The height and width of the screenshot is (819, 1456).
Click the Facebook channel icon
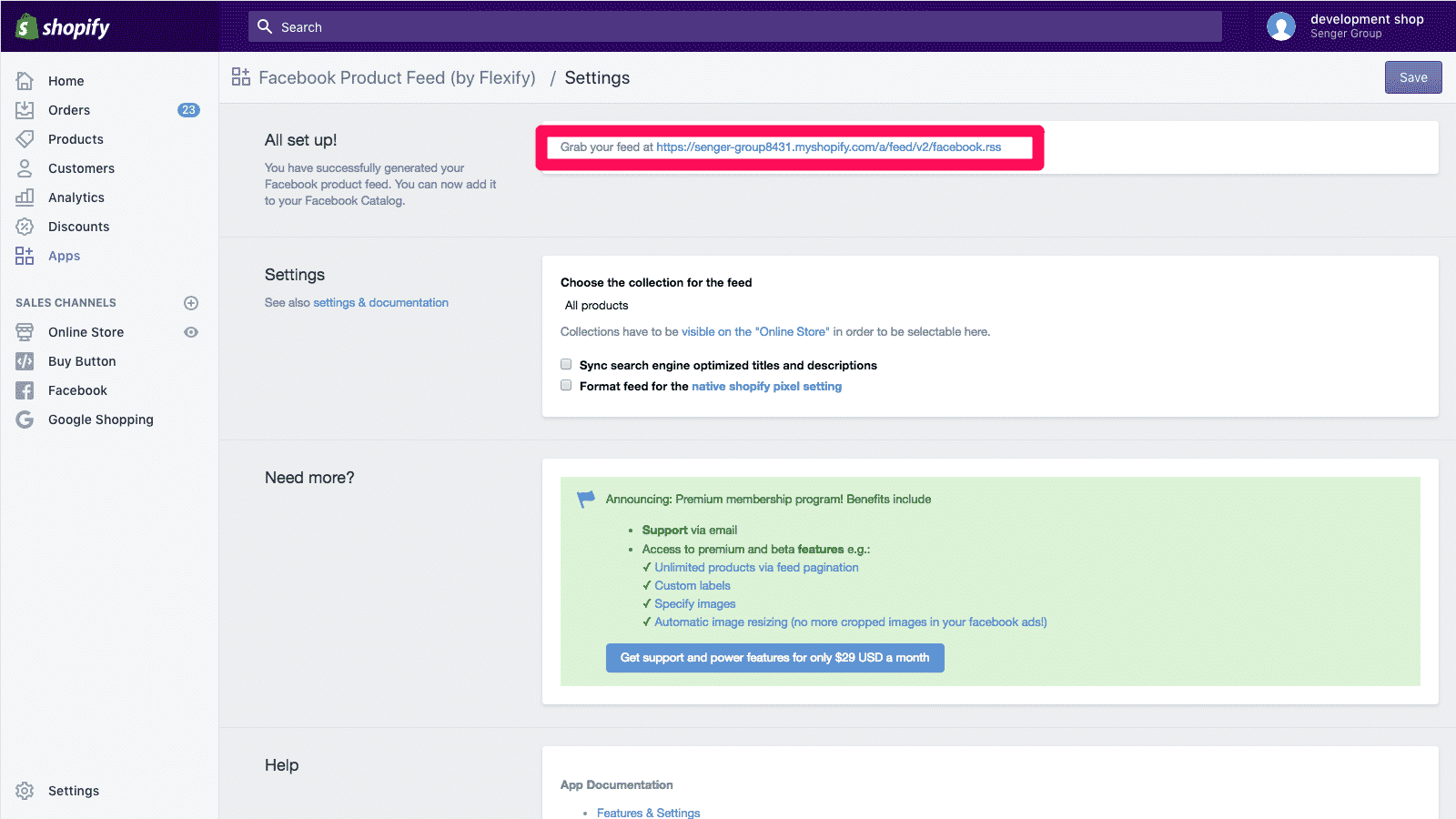click(25, 390)
